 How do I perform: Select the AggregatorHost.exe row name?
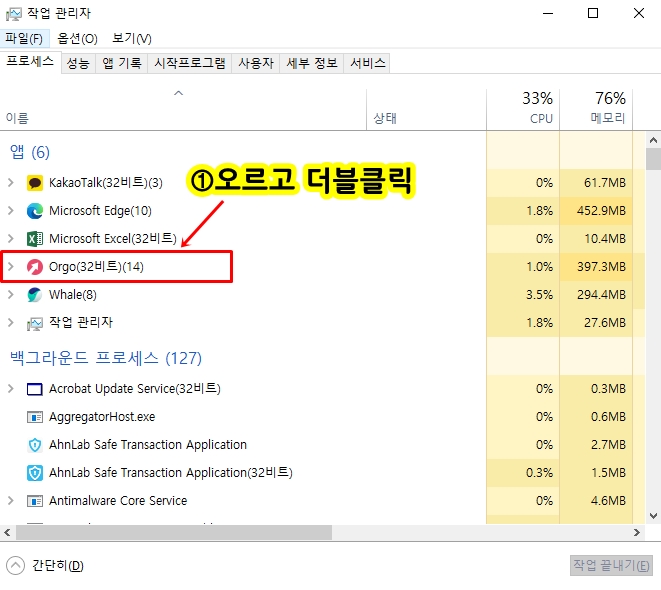(102, 417)
